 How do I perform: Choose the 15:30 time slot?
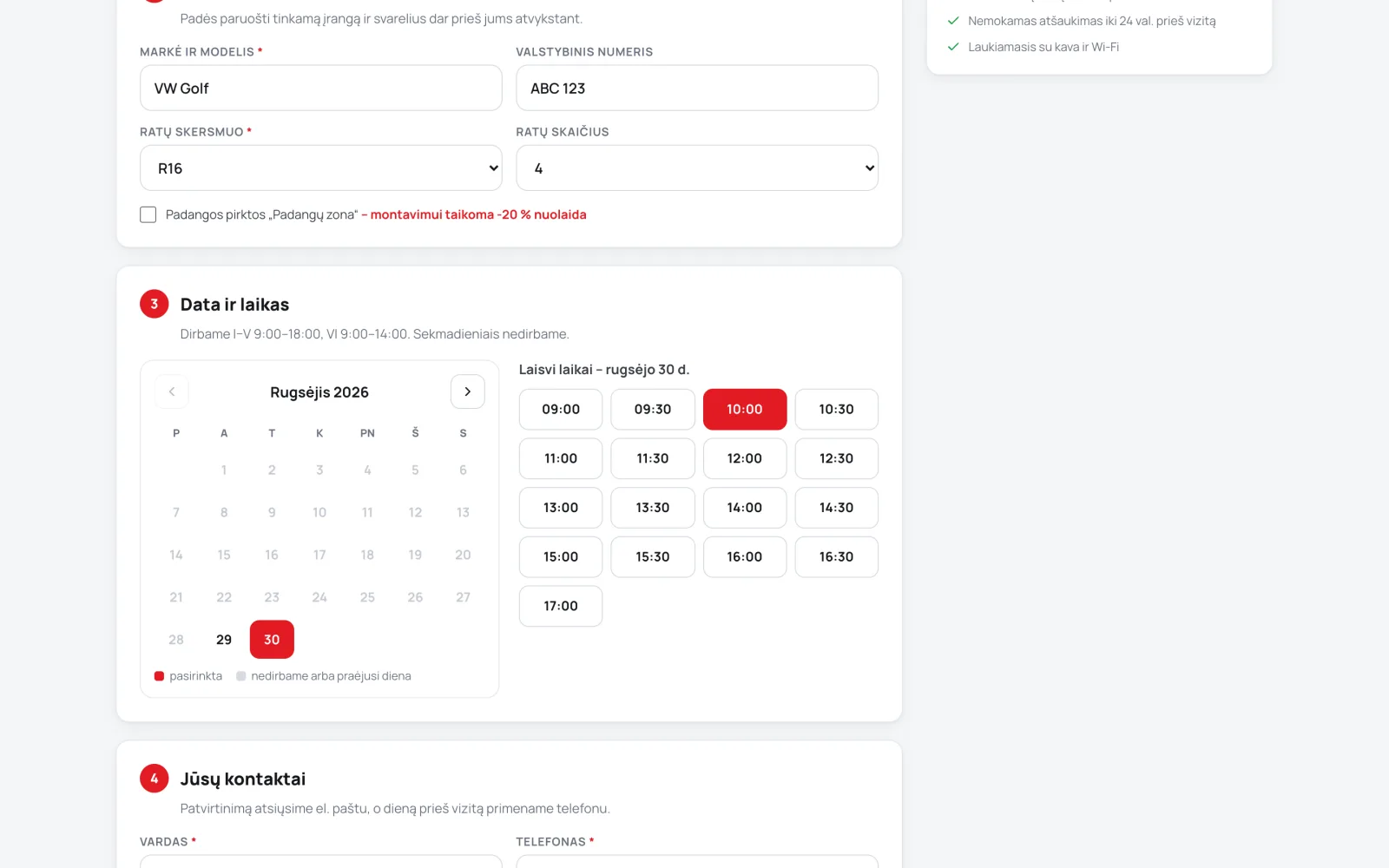pyautogui.click(x=653, y=557)
